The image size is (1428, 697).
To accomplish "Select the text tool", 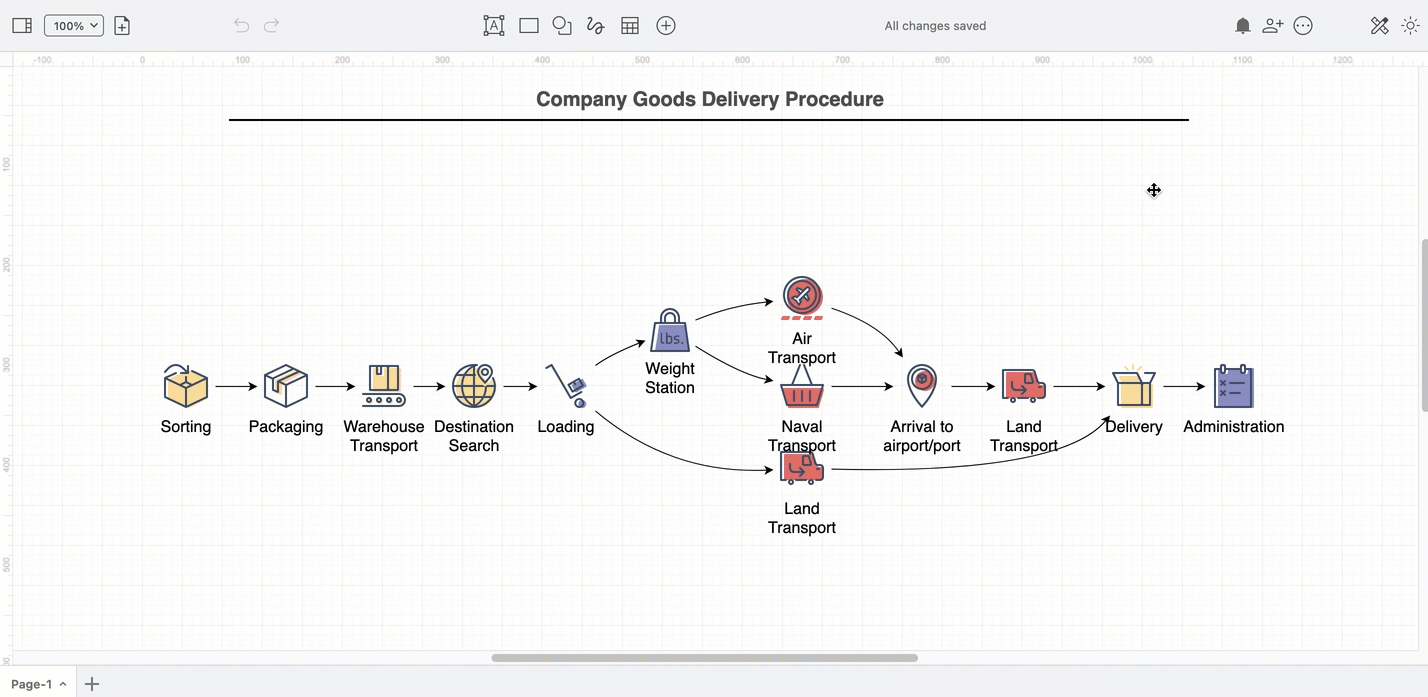I will [494, 26].
